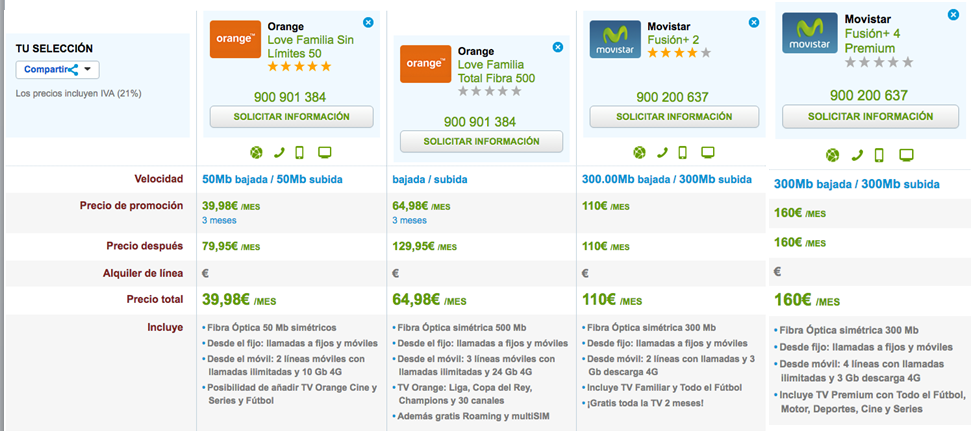Click internet globe icon under Fusión+ 2
Screen dimensions: 972x431
(640, 153)
